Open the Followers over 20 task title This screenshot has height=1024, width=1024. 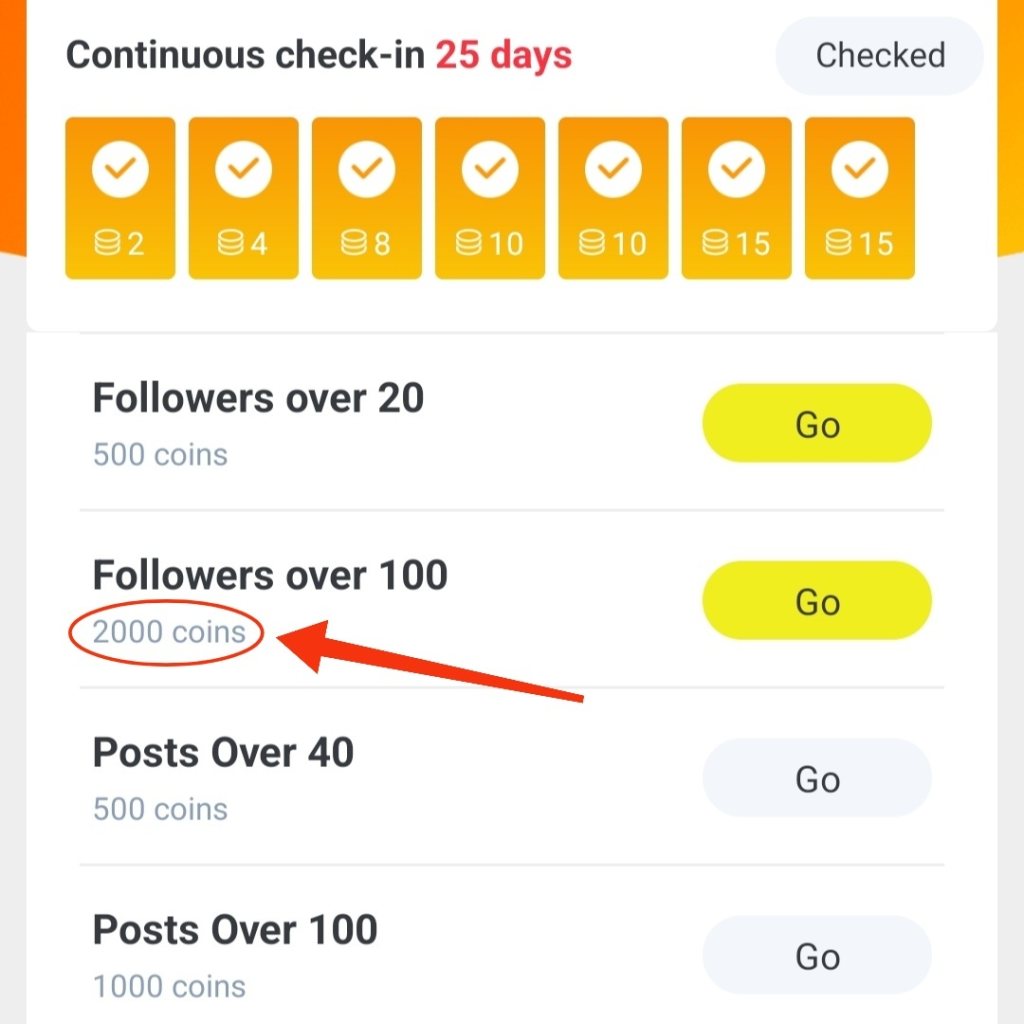pyautogui.click(x=258, y=399)
